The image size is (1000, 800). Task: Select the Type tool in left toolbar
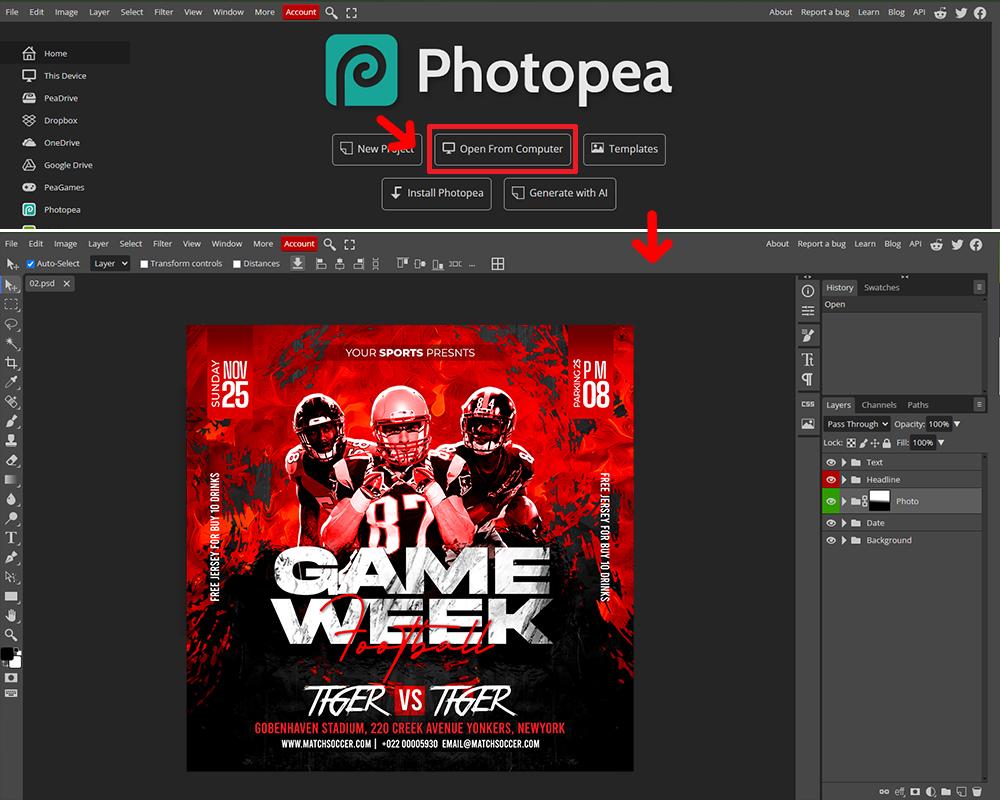pyautogui.click(x=11, y=538)
